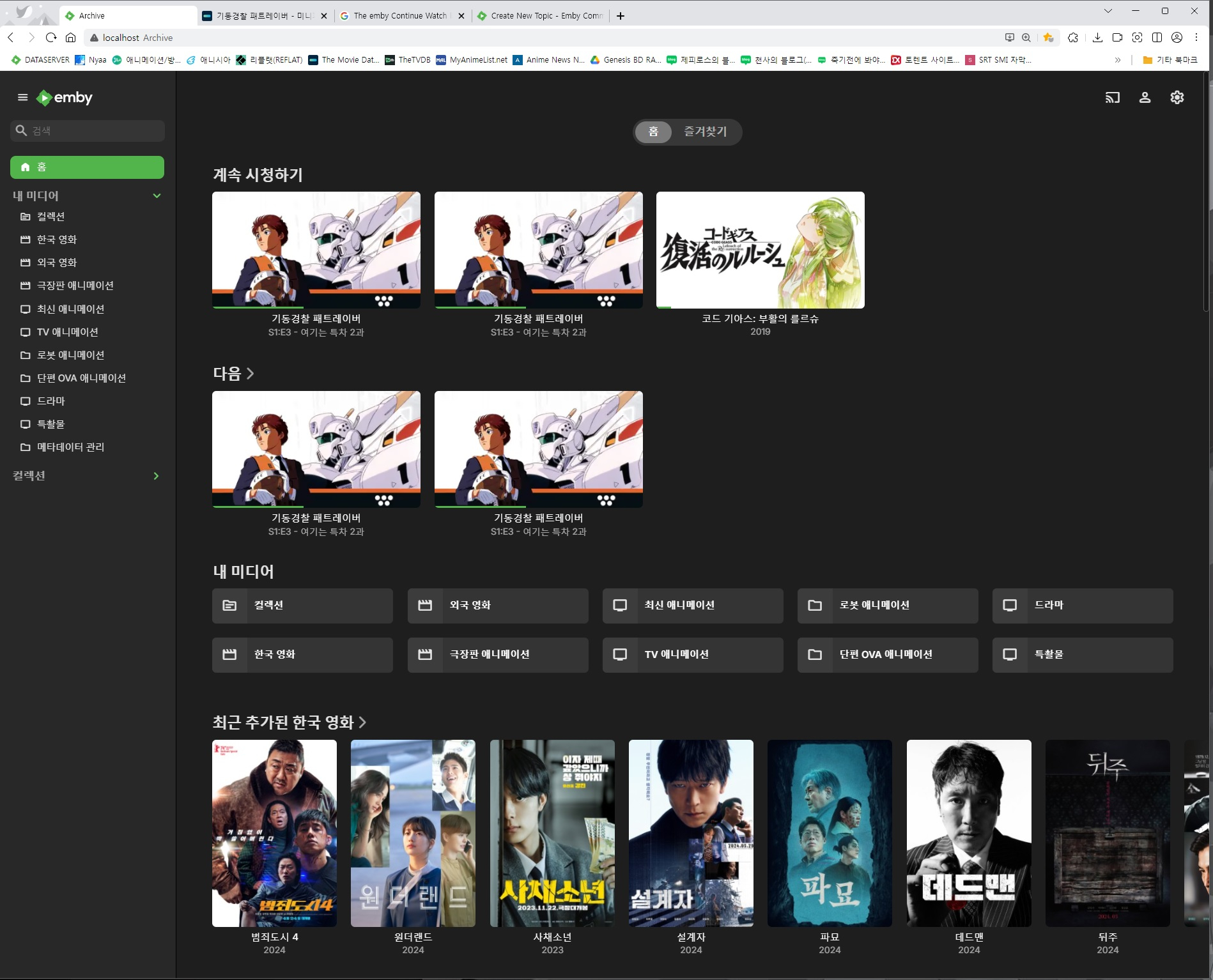This screenshot has width=1213, height=980.
Task: Open the 외국 영화 library button
Action: [497, 605]
